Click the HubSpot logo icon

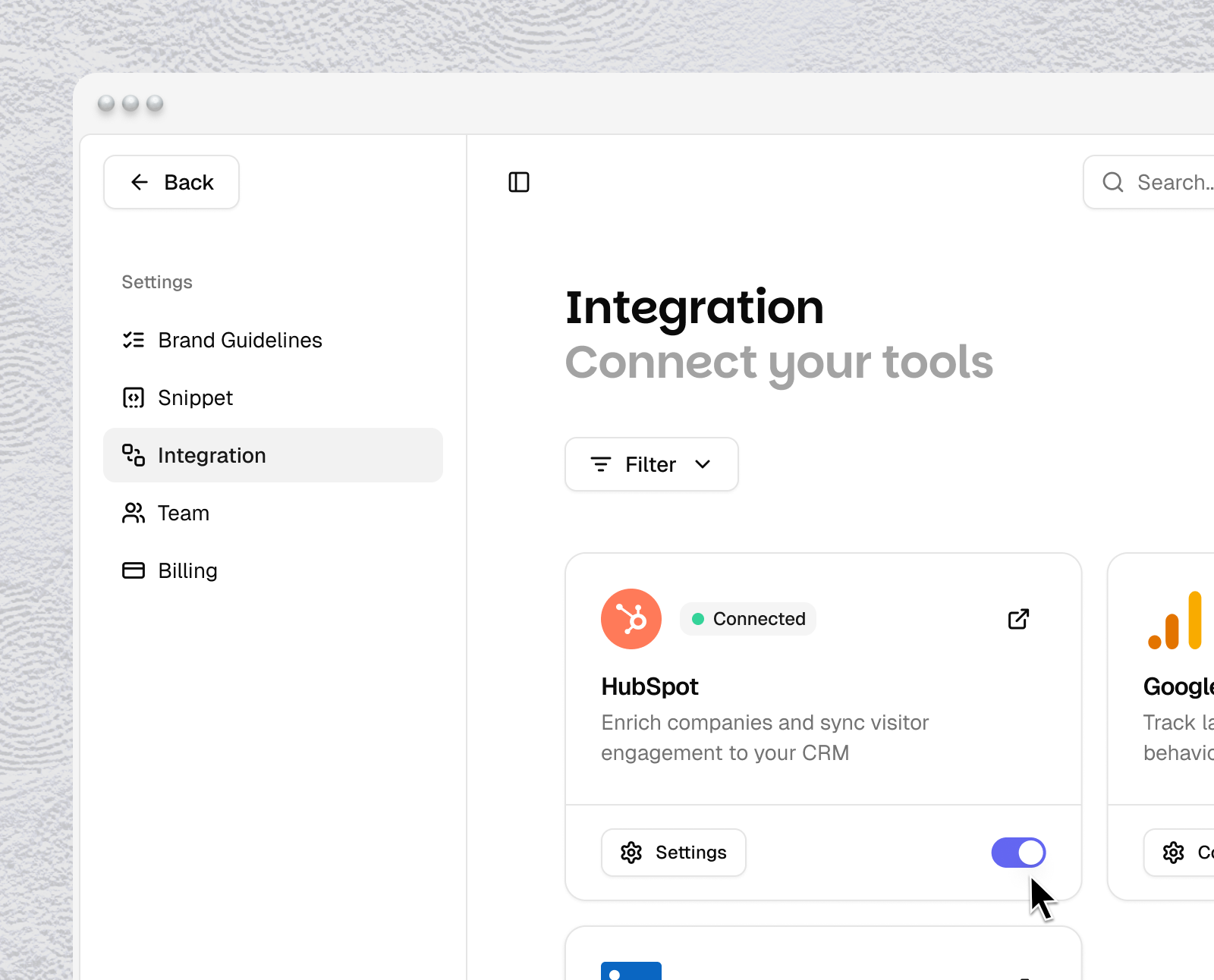tap(631, 619)
